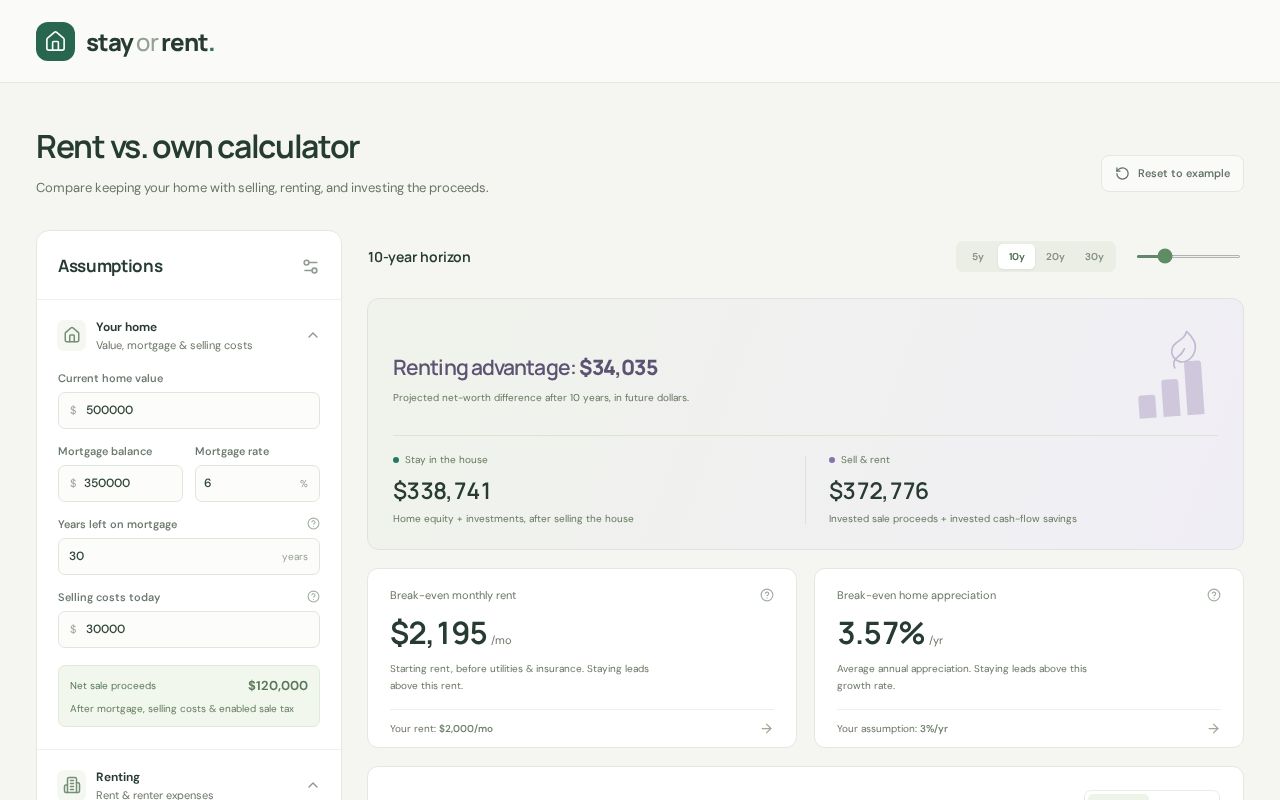Image resolution: width=1280 pixels, height=800 pixels.
Task: Adjust the horizon years slider handle
Action: click(x=1165, y=256)
